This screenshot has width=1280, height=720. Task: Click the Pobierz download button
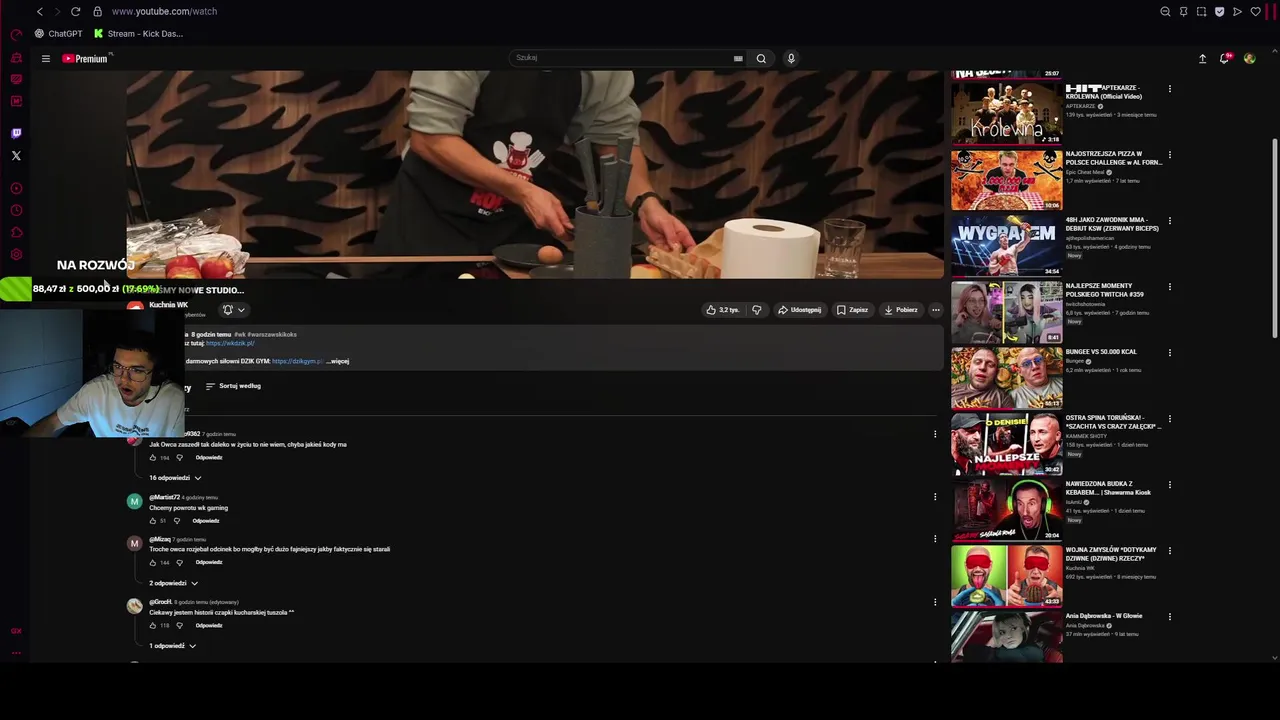pyautogui.click(x=901, y=310)
